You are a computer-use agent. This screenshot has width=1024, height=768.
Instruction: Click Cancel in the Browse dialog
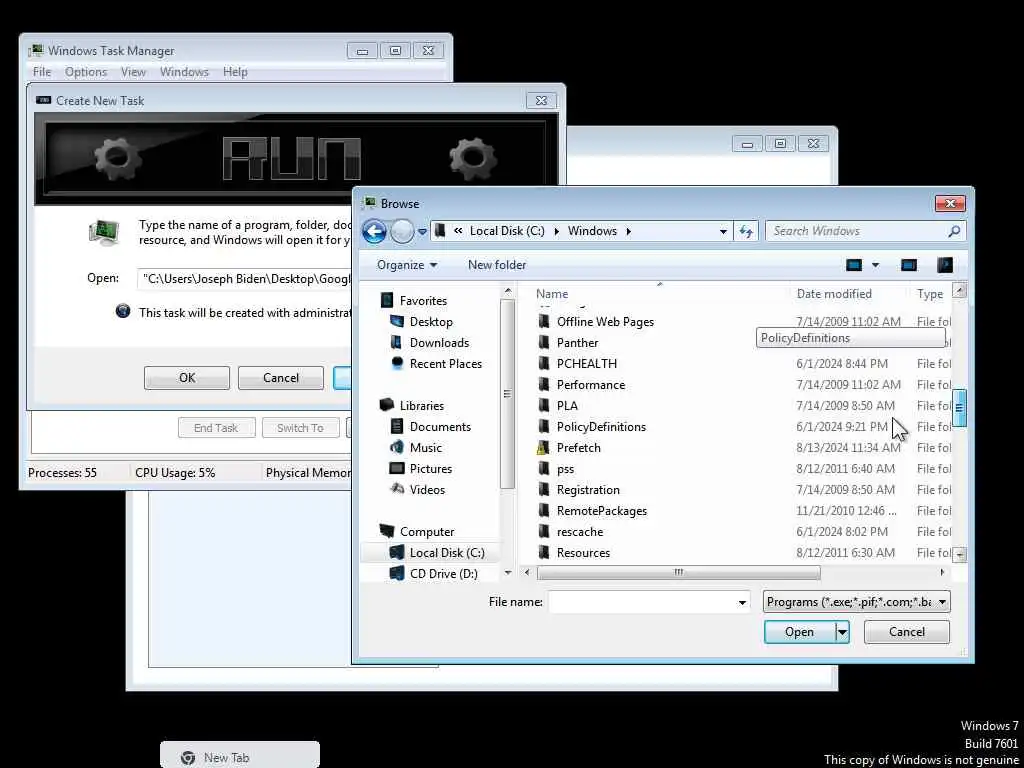click(906, 632)
